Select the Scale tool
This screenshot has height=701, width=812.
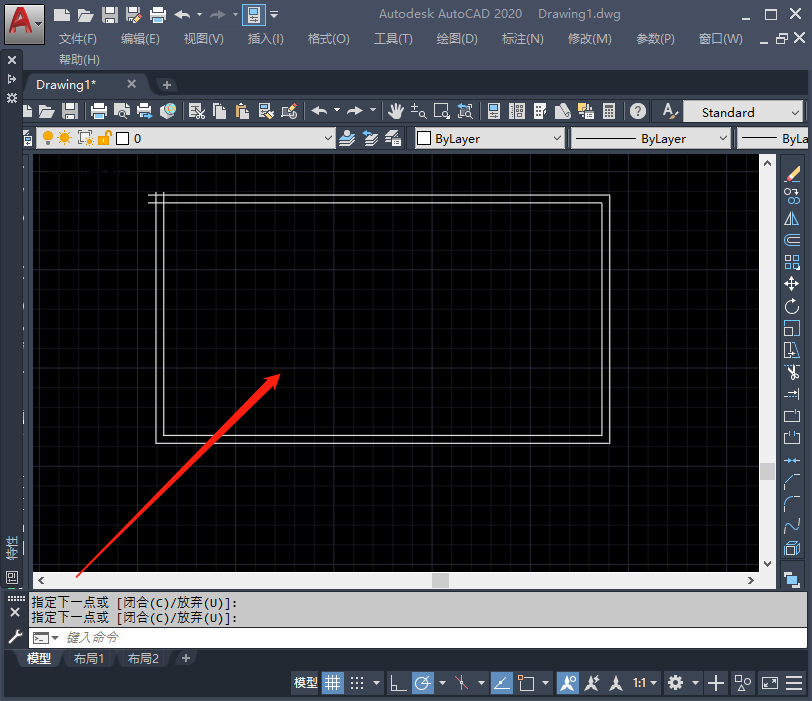792,328
